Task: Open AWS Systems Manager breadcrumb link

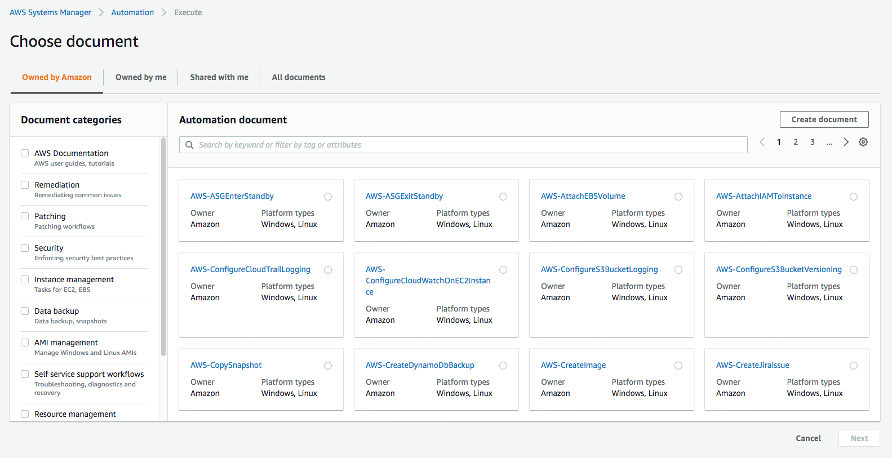Action: (x=50, y=13)
